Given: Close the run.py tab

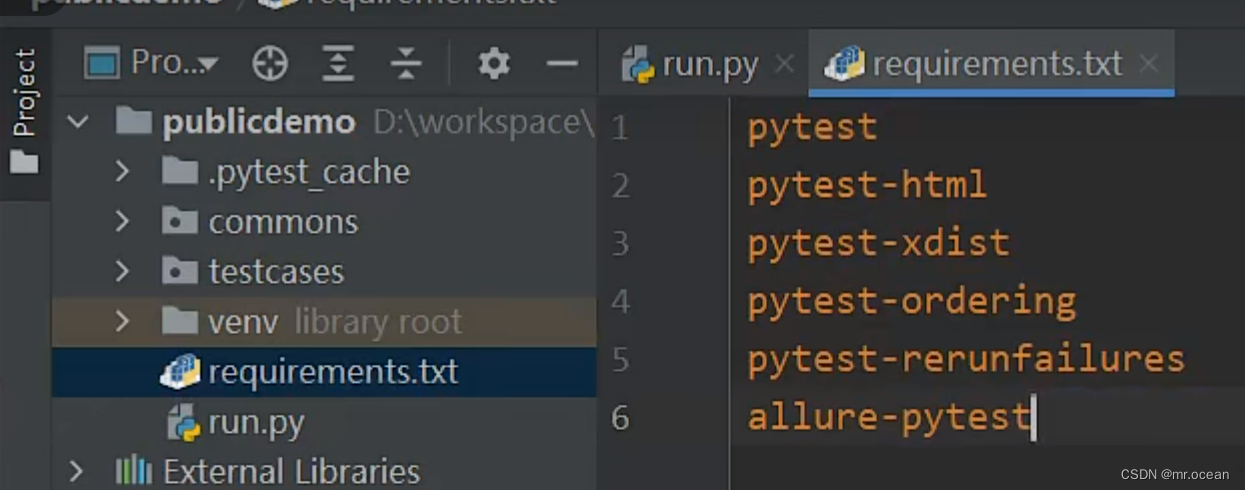Looking at the screenshot, I should (x=785, y=64).
